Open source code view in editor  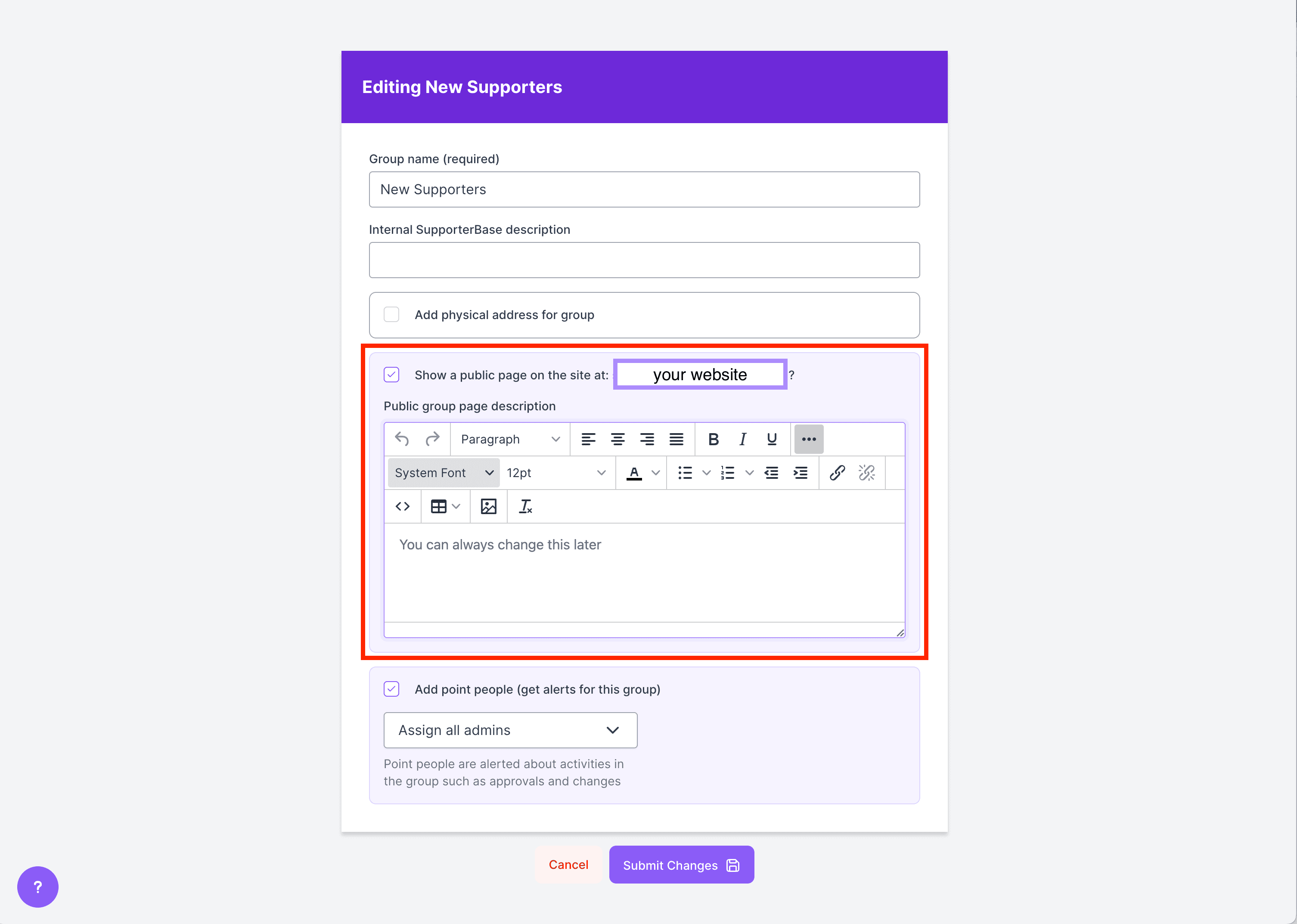pyautogui.click(x=403, y=506)
